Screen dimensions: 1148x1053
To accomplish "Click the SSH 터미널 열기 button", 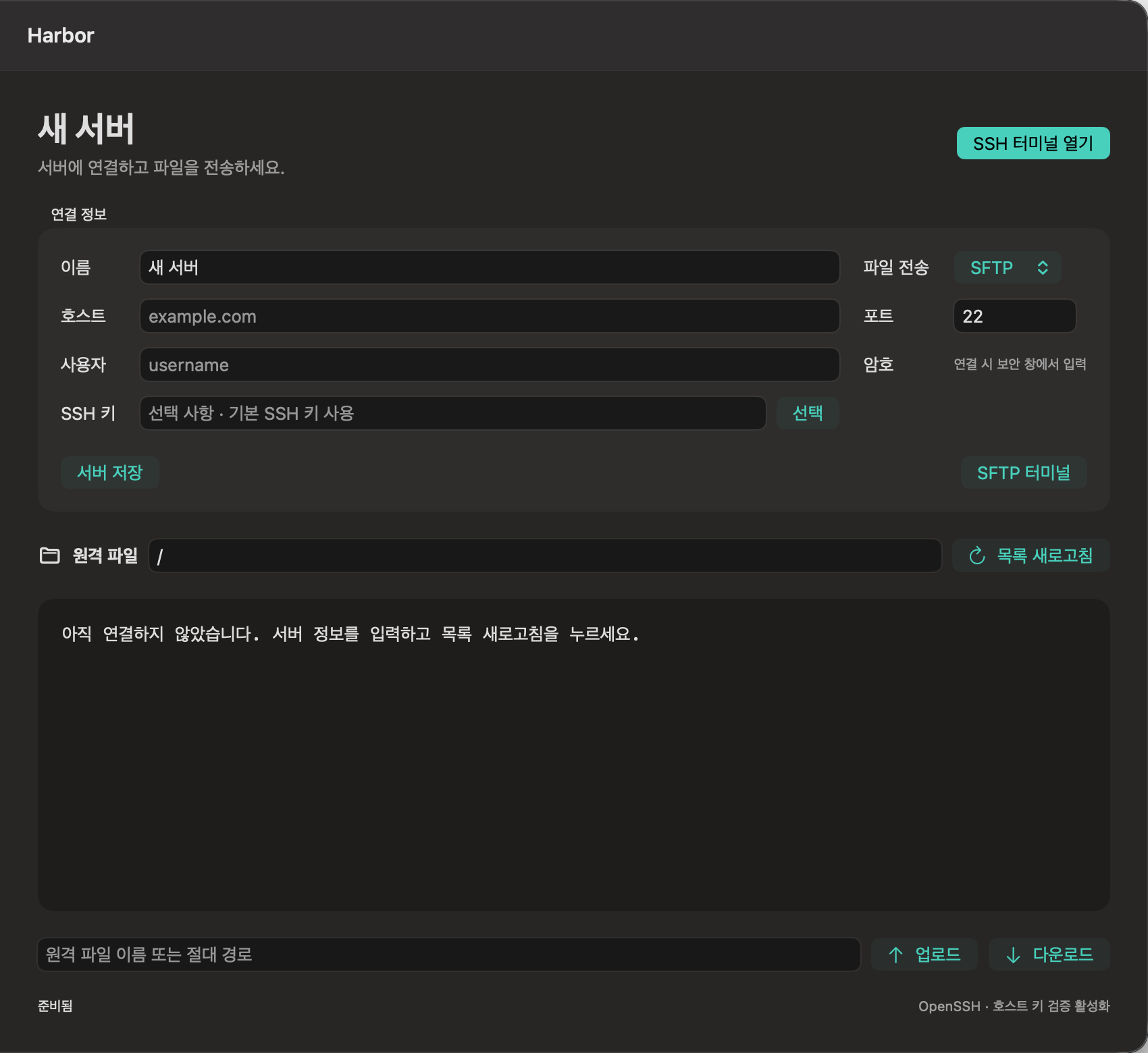I will pos(1033,143).
